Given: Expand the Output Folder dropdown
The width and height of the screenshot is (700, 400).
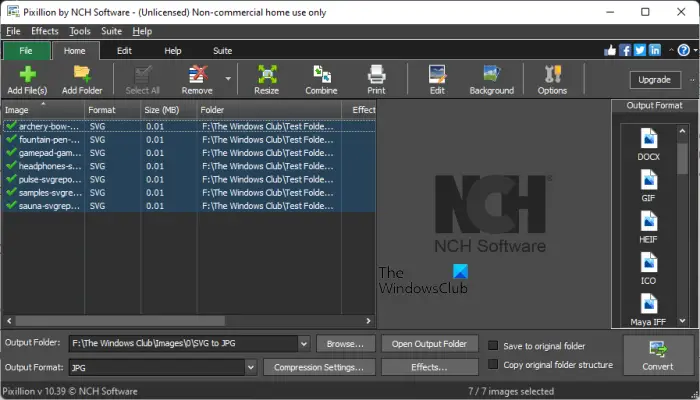Looking at the screenshot, I should [304, 344].
